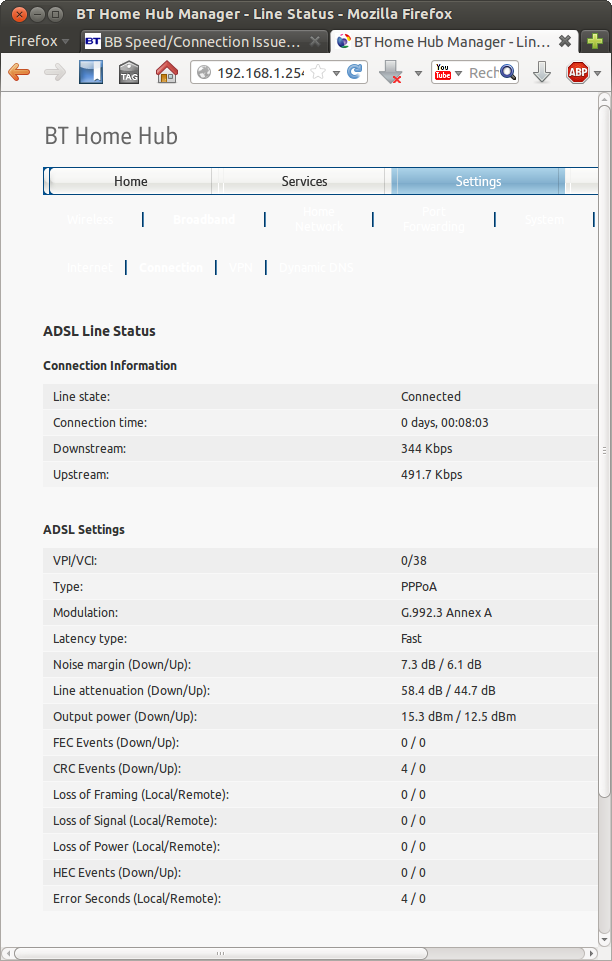The image size is (612, 961).
Task: Open YouTube search engine selector
Action: pos(448,72)
